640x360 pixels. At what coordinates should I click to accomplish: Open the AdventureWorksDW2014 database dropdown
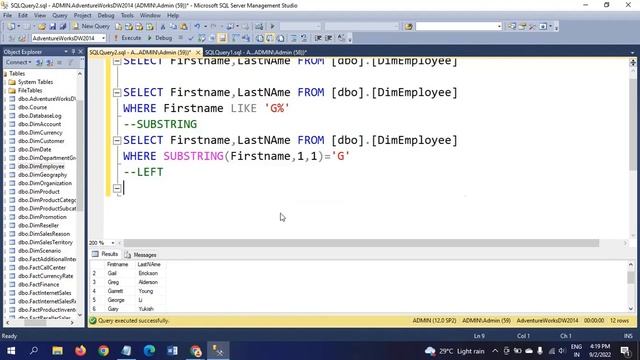point(103,38)
